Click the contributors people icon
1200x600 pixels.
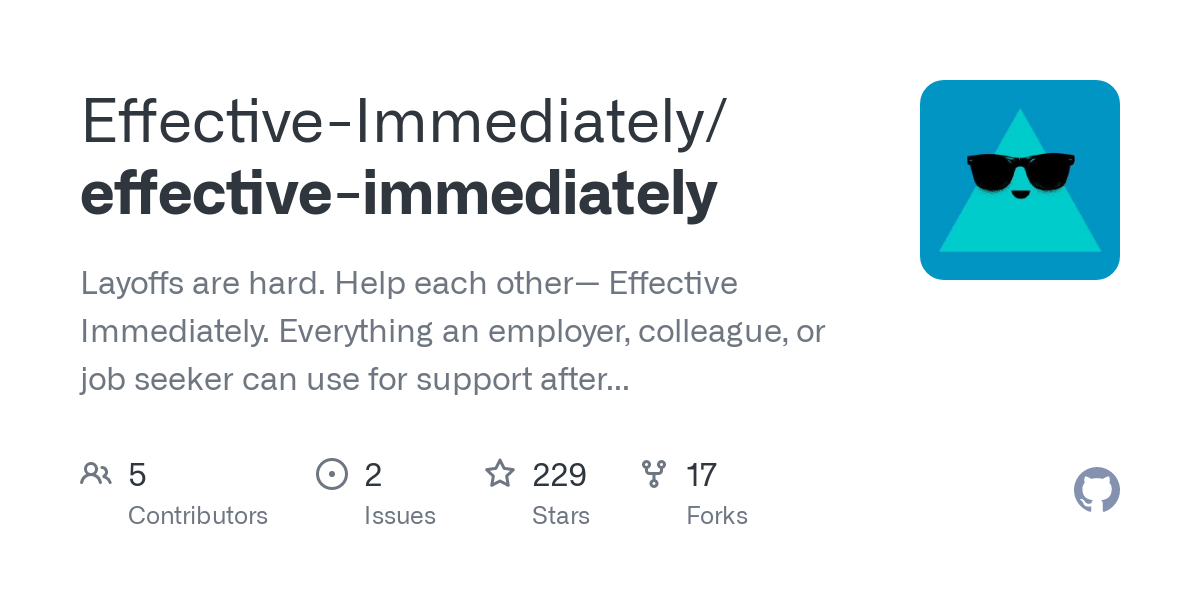pos(96,473)
